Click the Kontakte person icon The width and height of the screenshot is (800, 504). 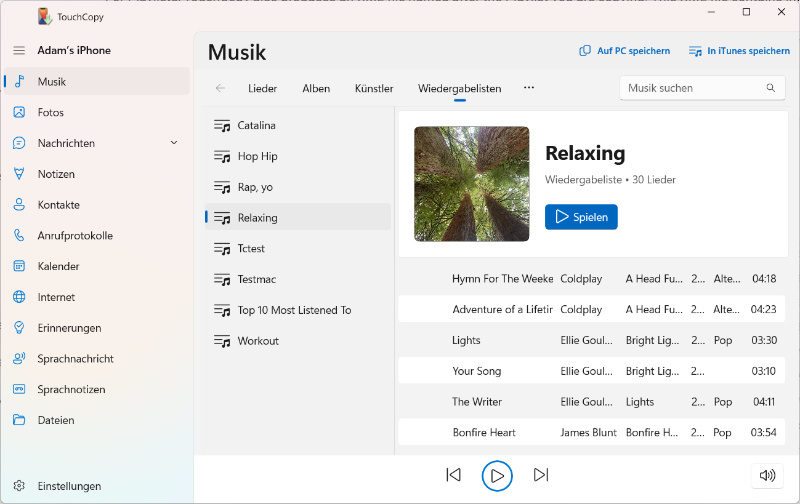click(x=19, y=205)
